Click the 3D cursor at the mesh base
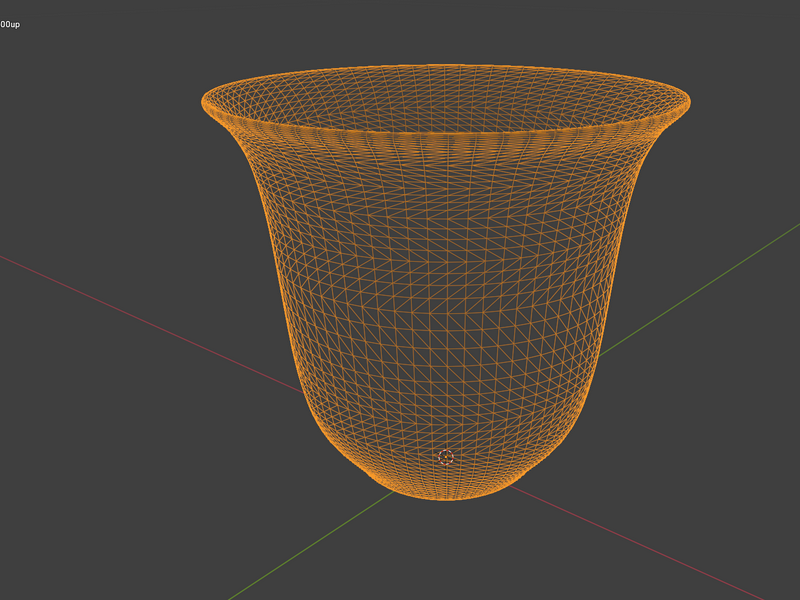This screenshot has width=800, height=600. click(446, 457)
